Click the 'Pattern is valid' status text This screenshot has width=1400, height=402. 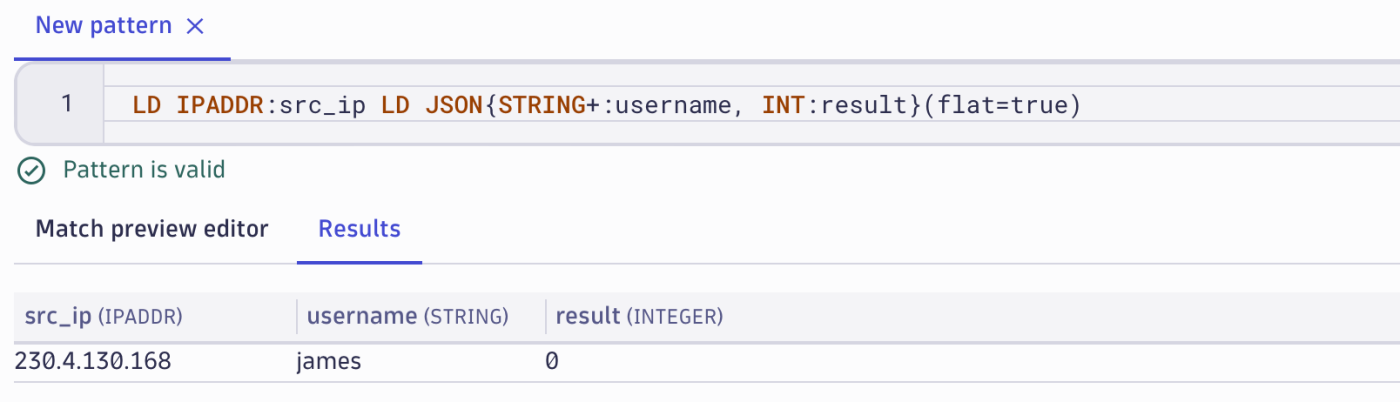point(144,170)
